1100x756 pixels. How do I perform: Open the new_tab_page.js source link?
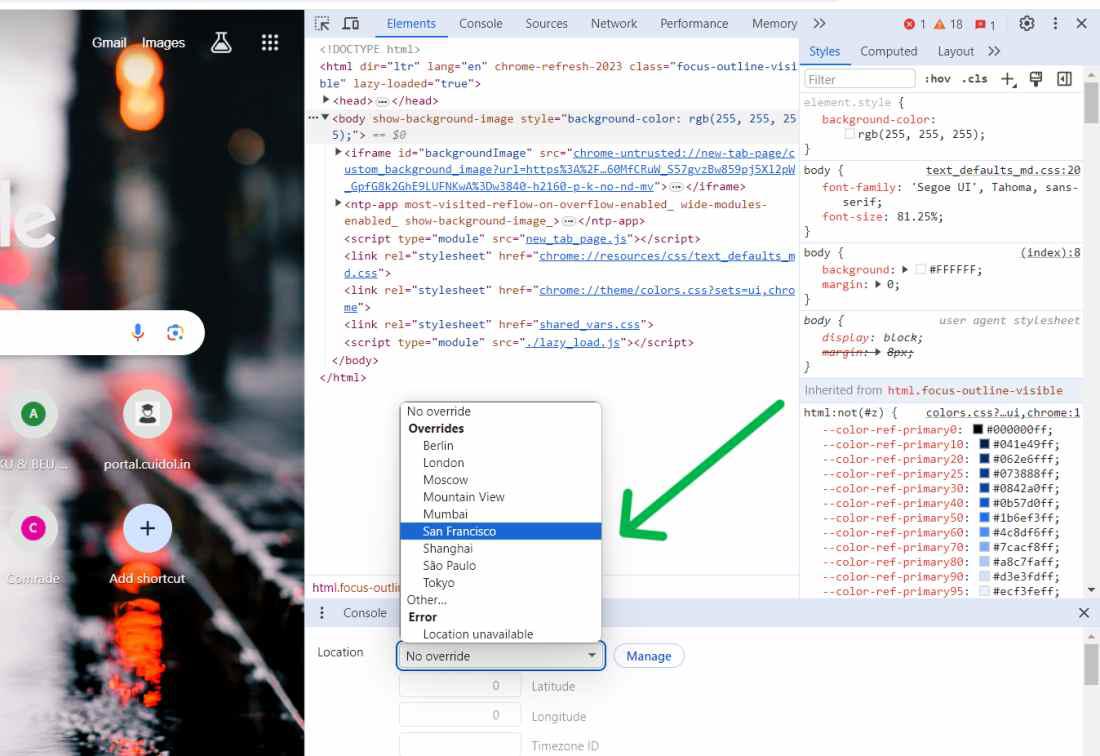pyautogui.click(x=576, y=239)
